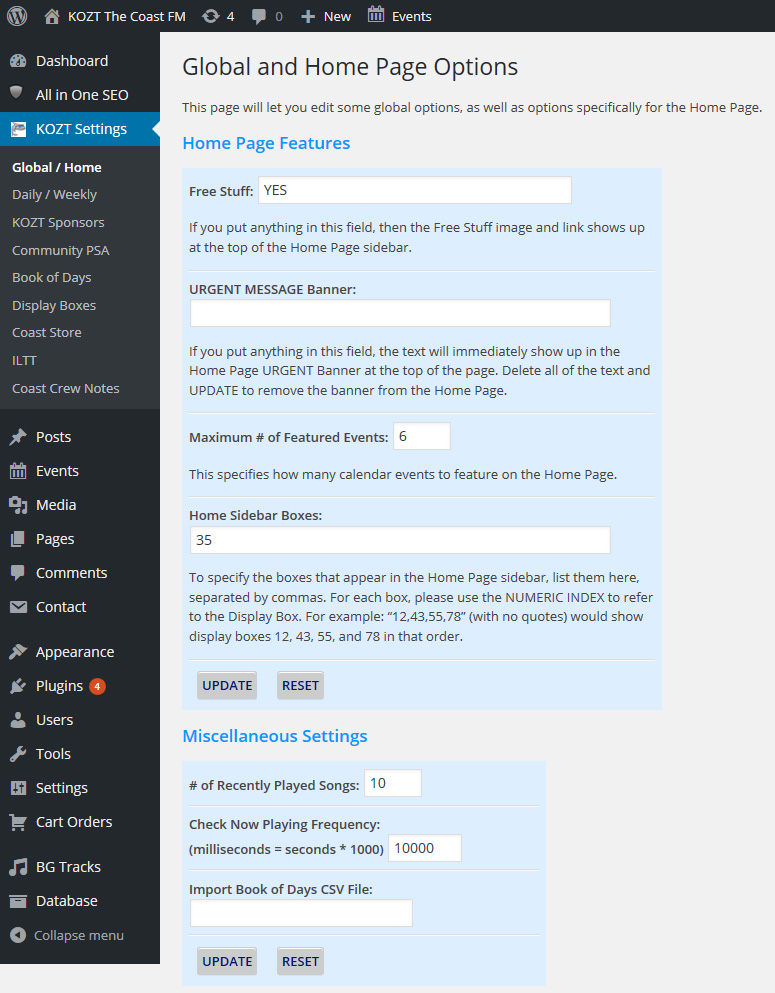Click the Cart Orders cart icon
Image resolution: width=775 pixels, height=993 pixels.
pyautogui.click(x=18, y=822)
